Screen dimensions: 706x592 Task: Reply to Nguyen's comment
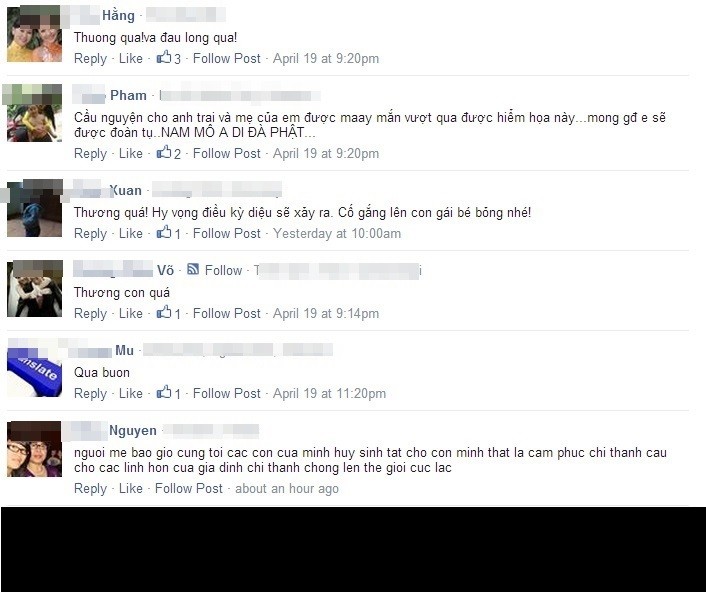[90, 489]
